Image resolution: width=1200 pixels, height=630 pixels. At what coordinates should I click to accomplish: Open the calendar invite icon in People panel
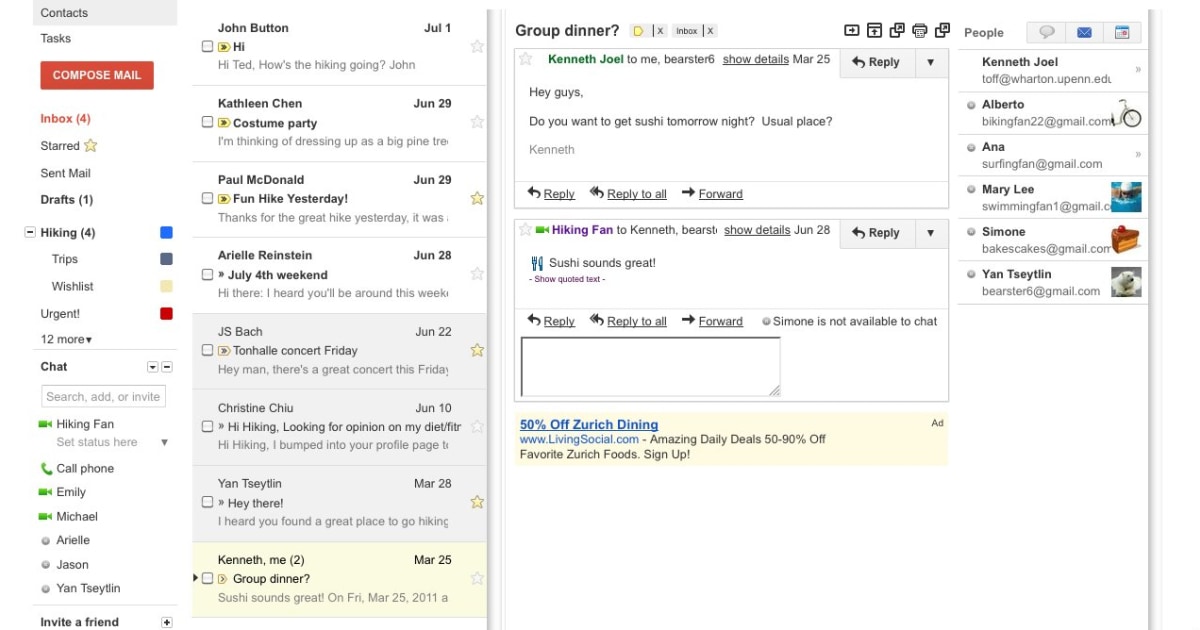click(x=1122, y=32)
